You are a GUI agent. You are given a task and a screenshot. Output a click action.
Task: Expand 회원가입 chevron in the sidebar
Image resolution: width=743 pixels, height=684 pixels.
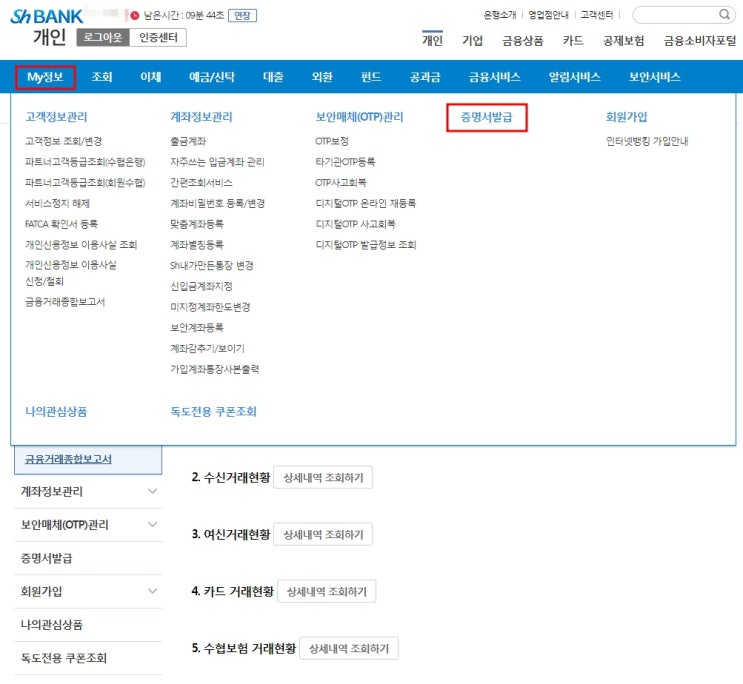[152, 591]
